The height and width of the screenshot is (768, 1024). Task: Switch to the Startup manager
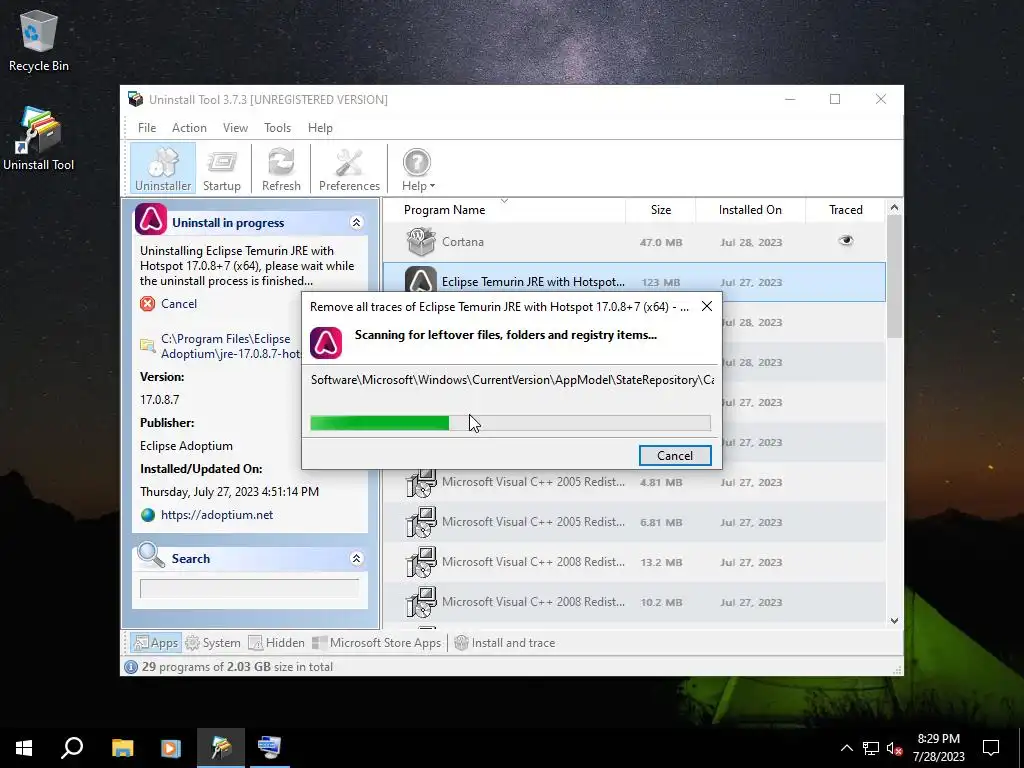point(221,169)
